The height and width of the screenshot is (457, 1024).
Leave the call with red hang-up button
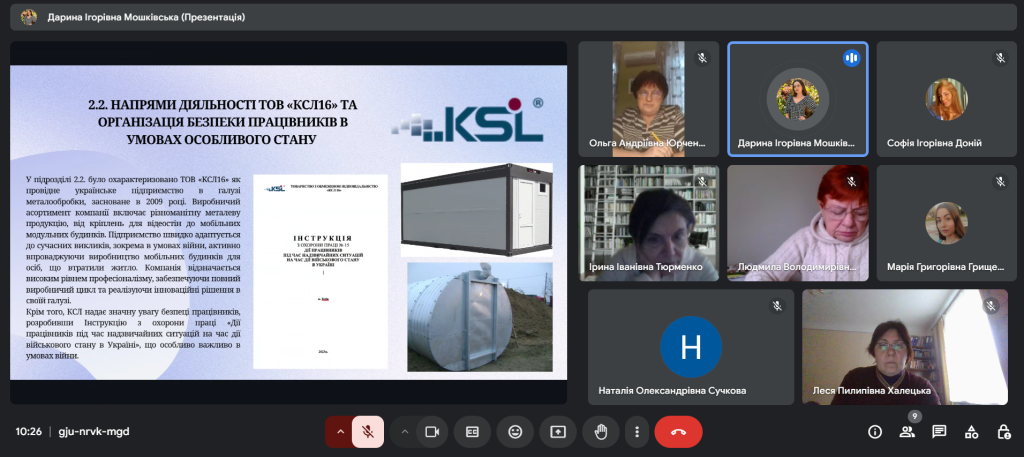click(x=678, y=432)
